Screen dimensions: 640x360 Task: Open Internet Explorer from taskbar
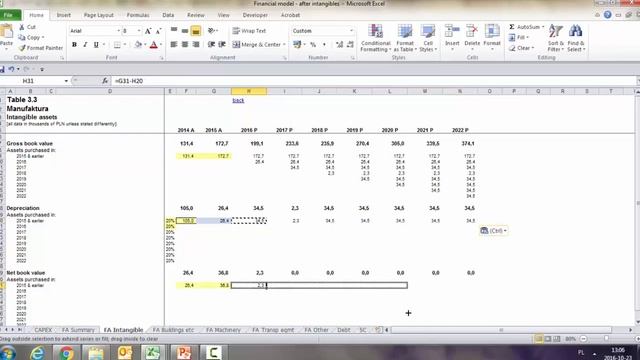point(38,352)
